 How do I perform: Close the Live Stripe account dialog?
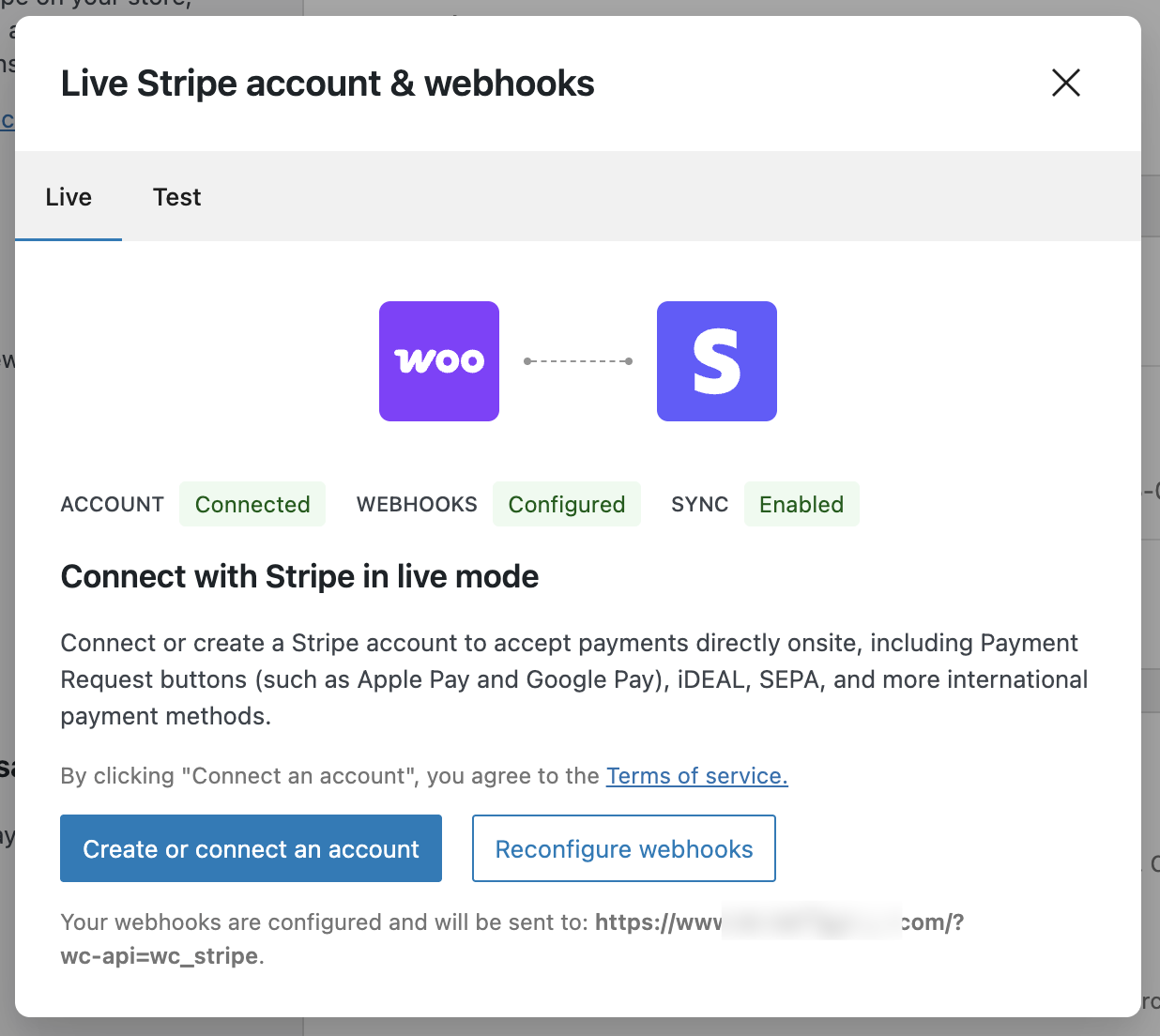coord(1066,83)
